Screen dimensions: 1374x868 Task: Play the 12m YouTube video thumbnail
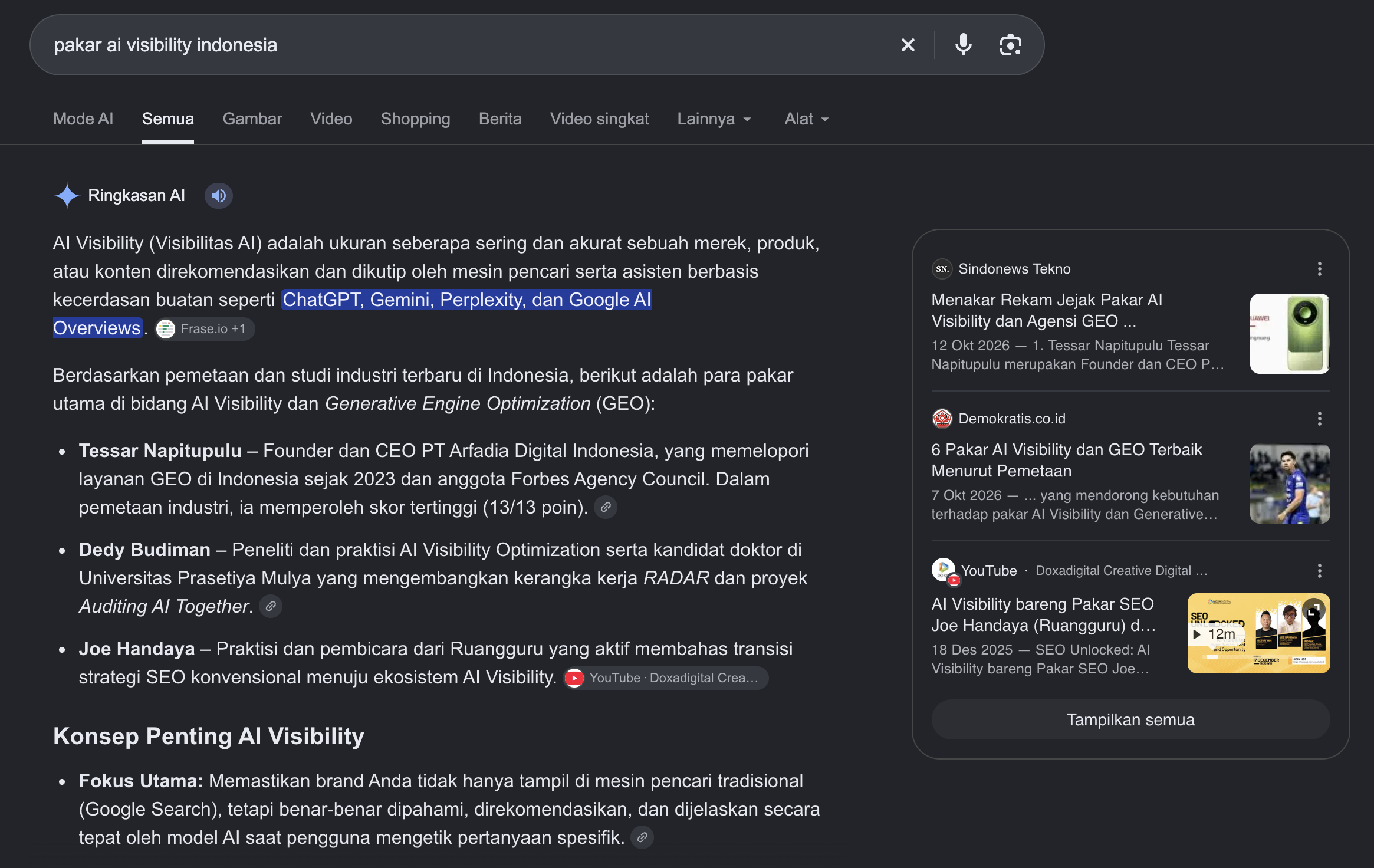coord(1258,633)
